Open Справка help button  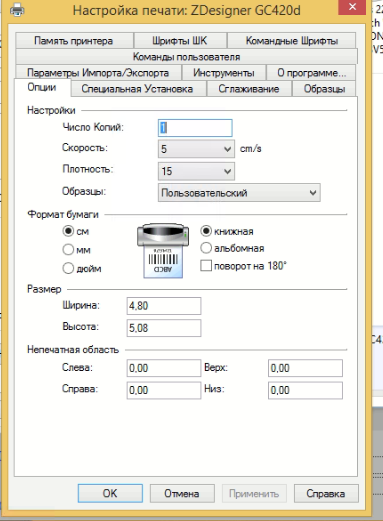pyautogui.click(x=326, y=493)
